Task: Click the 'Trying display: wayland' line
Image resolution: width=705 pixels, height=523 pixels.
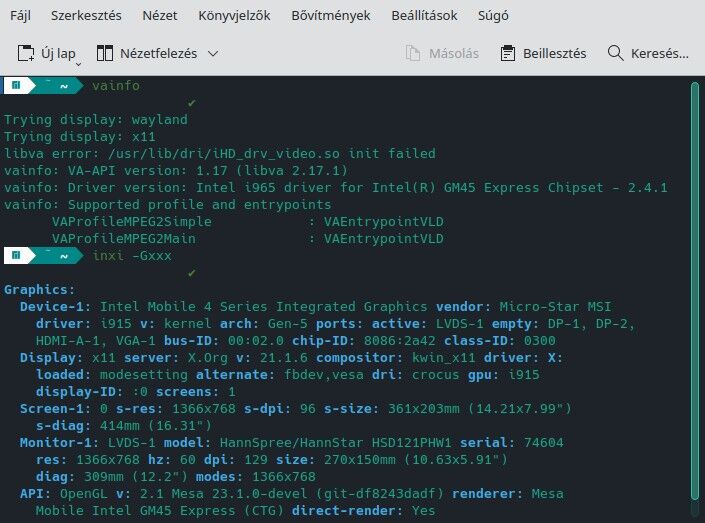Action: pos(96,120)
